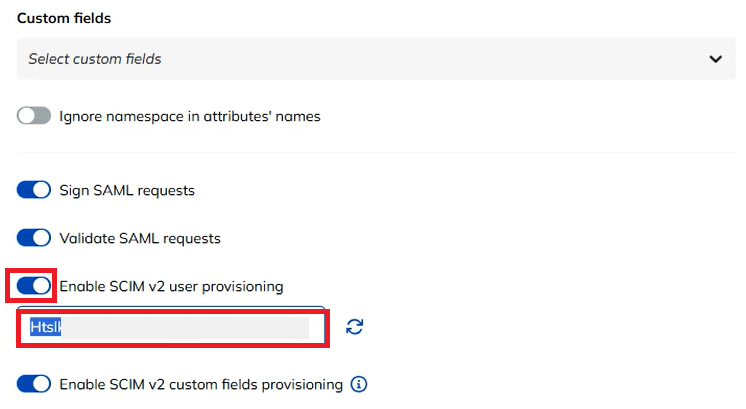
Task: Expand the chevron arrow of custom fields selector
Action: click(x=716, y=59)
